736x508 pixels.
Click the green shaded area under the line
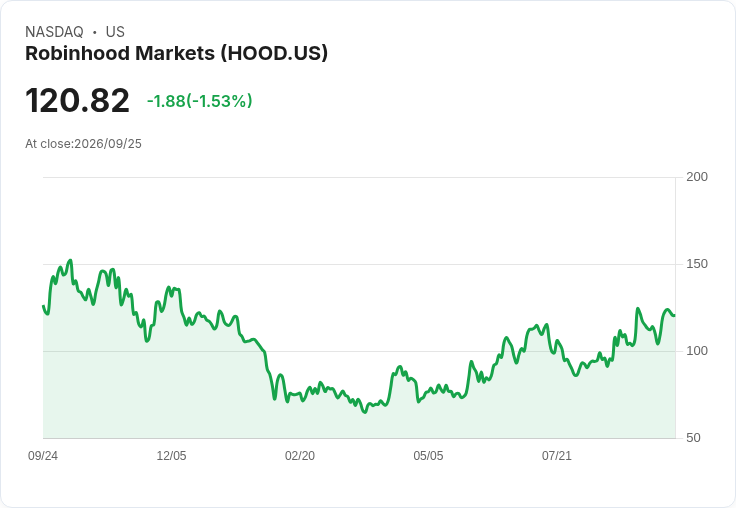(329, 418)
